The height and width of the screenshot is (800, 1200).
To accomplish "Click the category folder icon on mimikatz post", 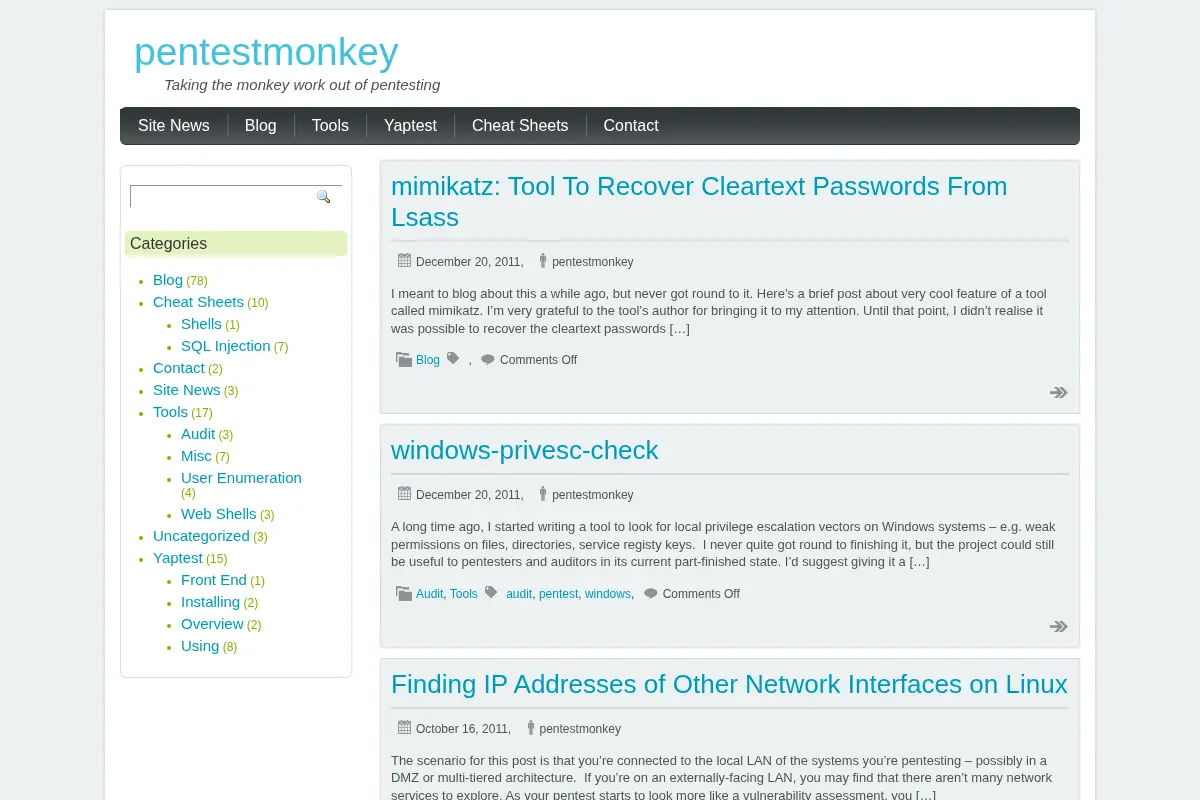I will pyautogui.click(x=404, y=359).
